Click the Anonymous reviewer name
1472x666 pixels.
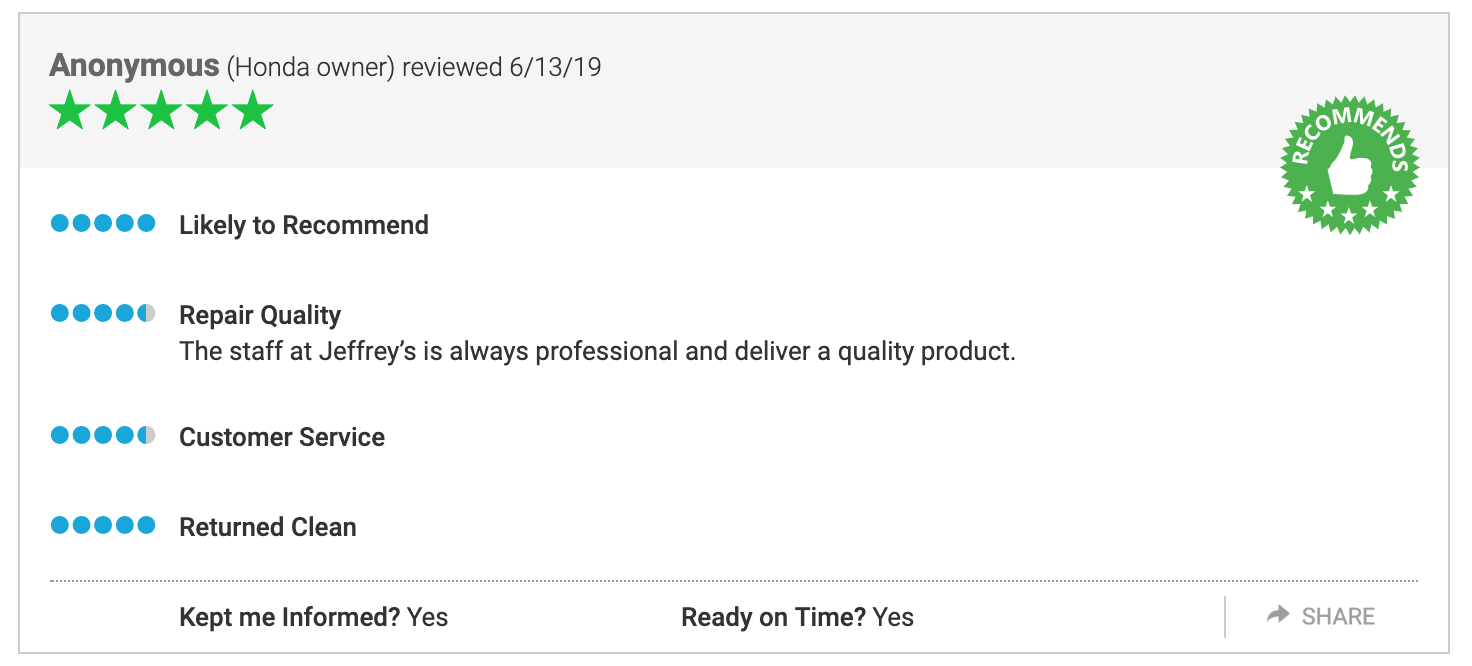pyautogui.click(x=134, y=66)
